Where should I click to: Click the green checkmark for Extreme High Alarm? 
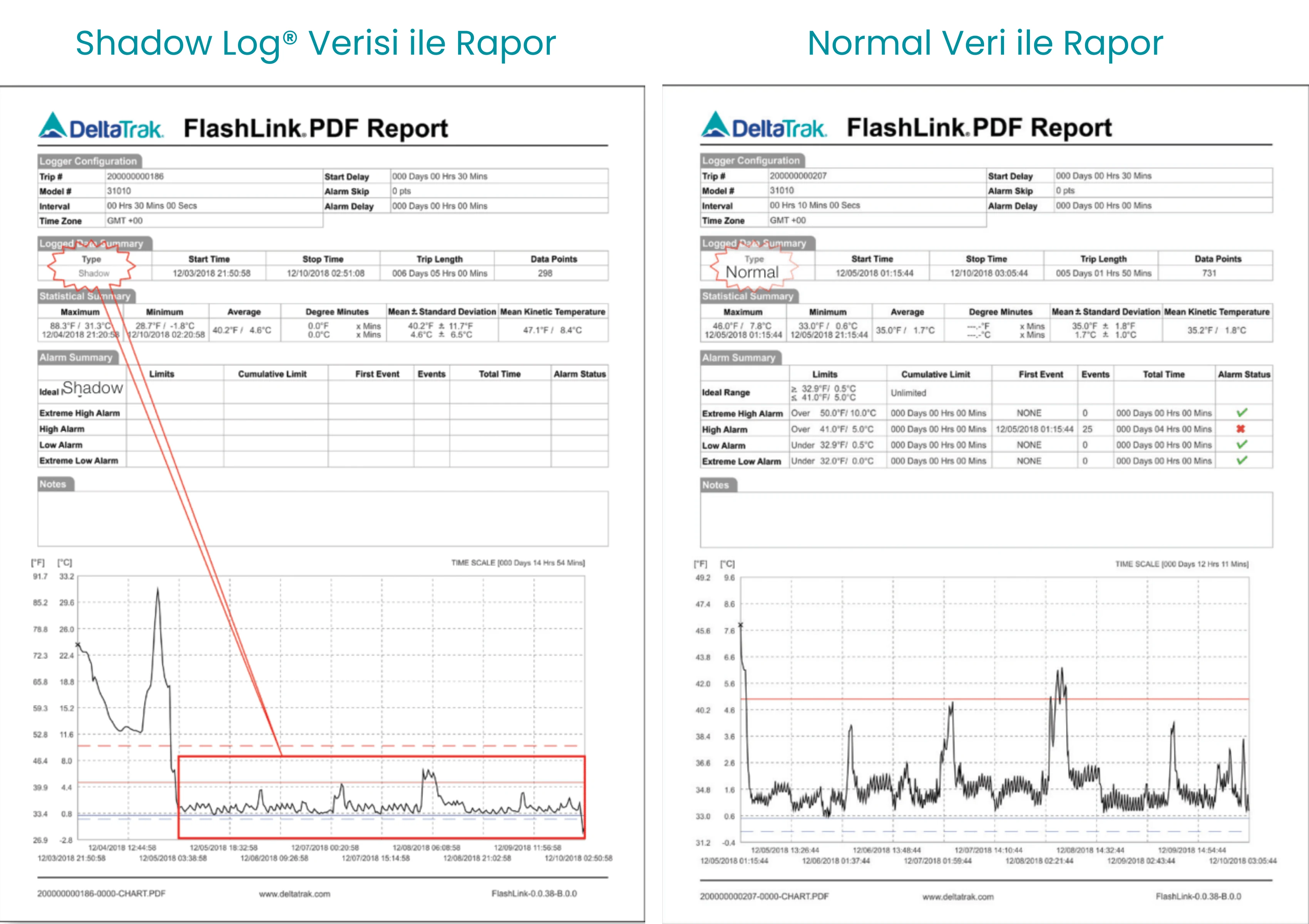pyautogui.click(x=1242, y=412)
